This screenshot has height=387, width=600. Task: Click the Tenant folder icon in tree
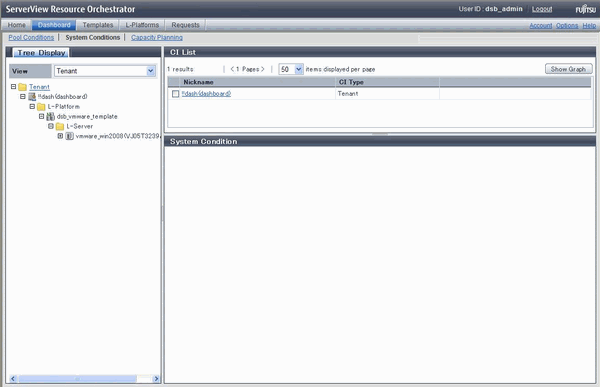(23, 87)
